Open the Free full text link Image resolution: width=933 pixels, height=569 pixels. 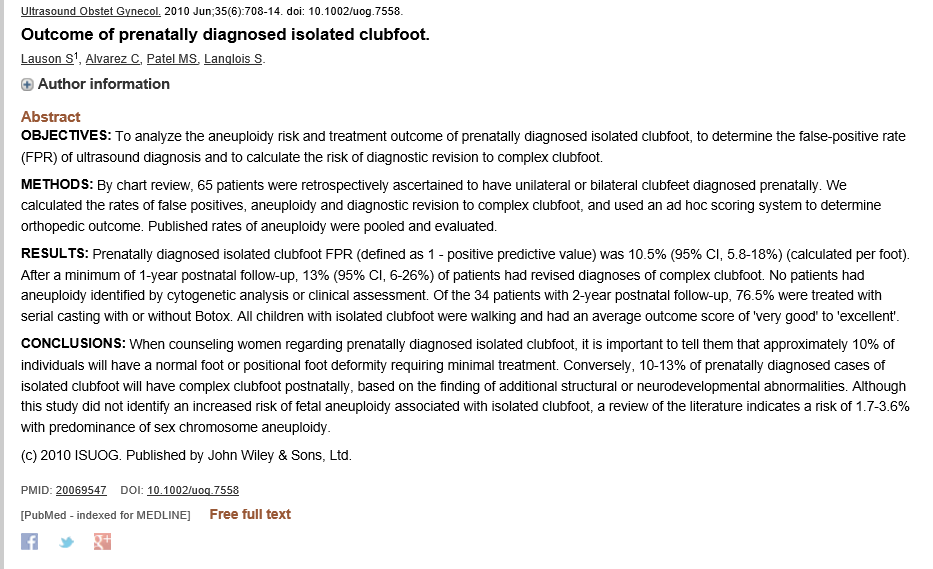250,514
